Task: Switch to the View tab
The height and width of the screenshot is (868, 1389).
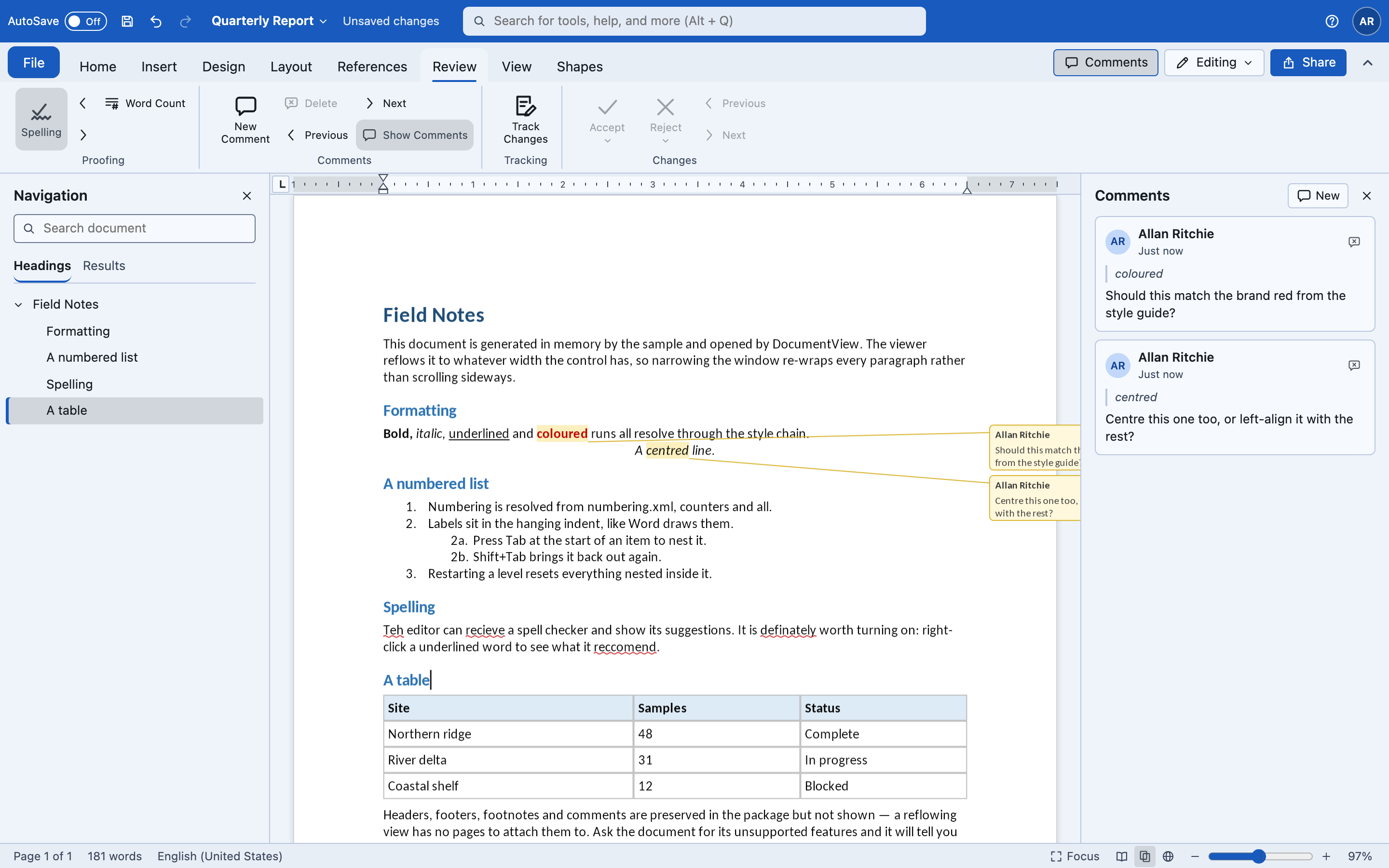Action: click(x=517, y=67)
